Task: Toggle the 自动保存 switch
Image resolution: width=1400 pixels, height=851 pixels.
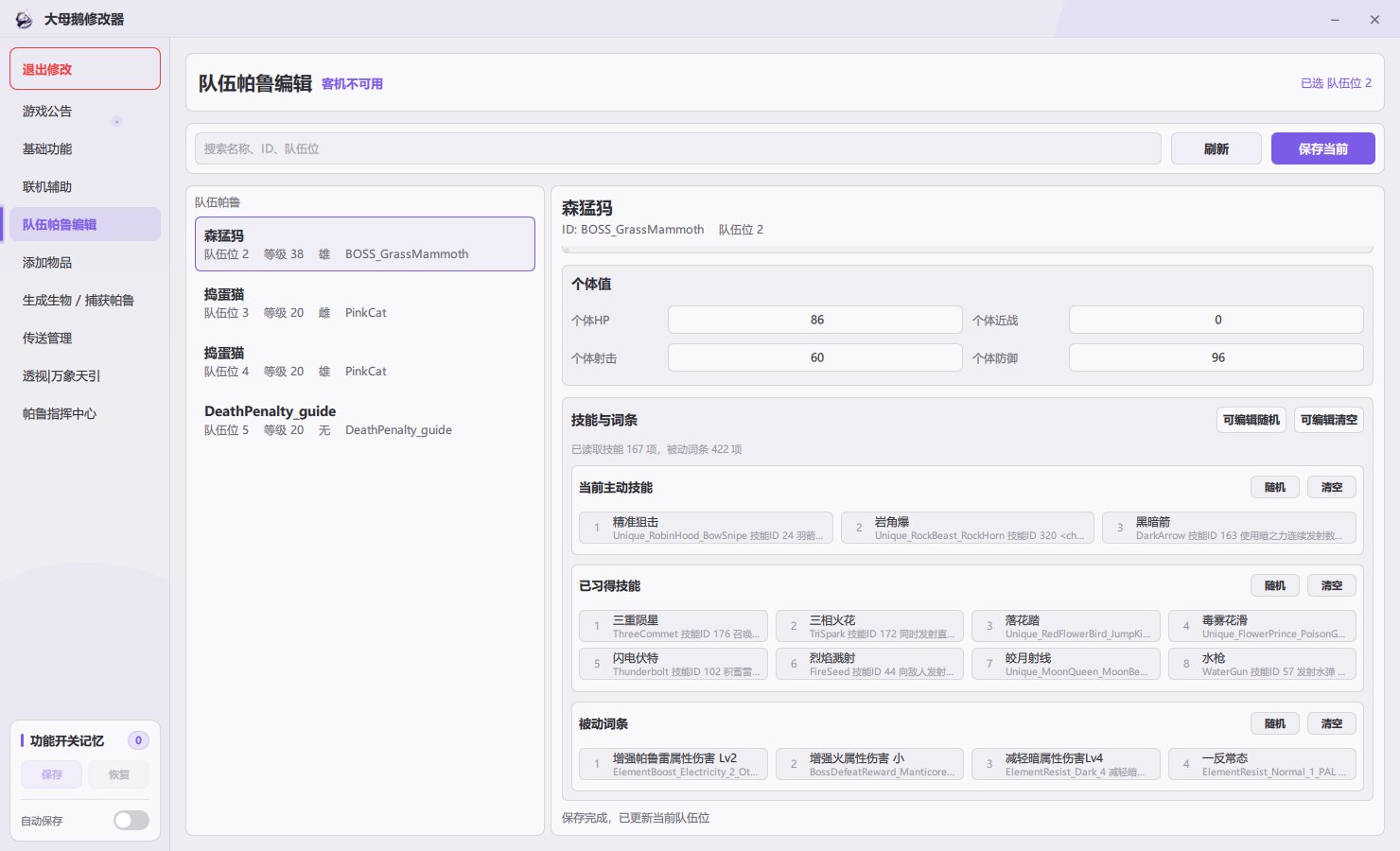Action: click(x=131, y=821)
